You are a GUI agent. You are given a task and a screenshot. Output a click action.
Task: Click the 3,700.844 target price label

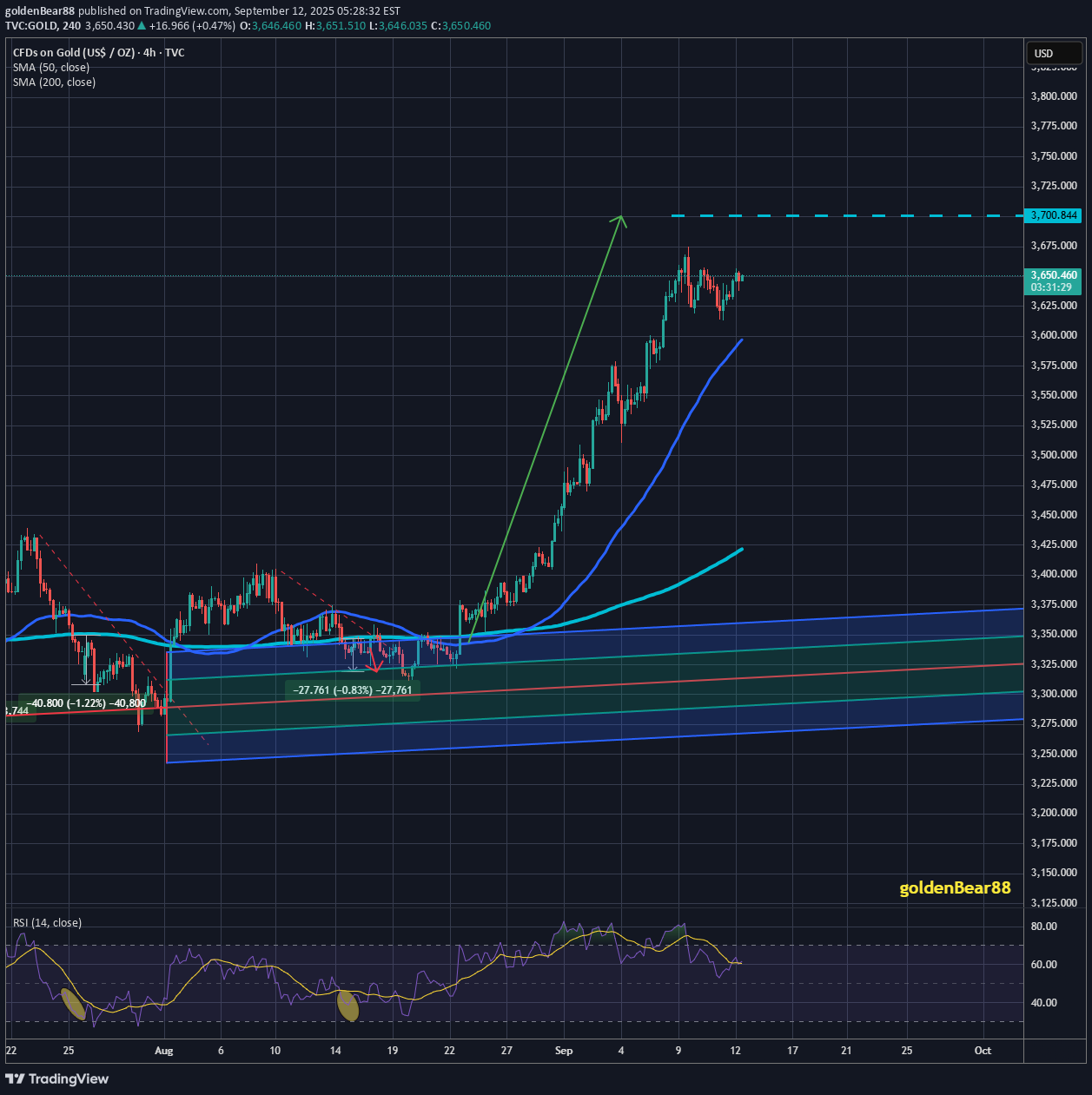click(x=1054, y=215)
